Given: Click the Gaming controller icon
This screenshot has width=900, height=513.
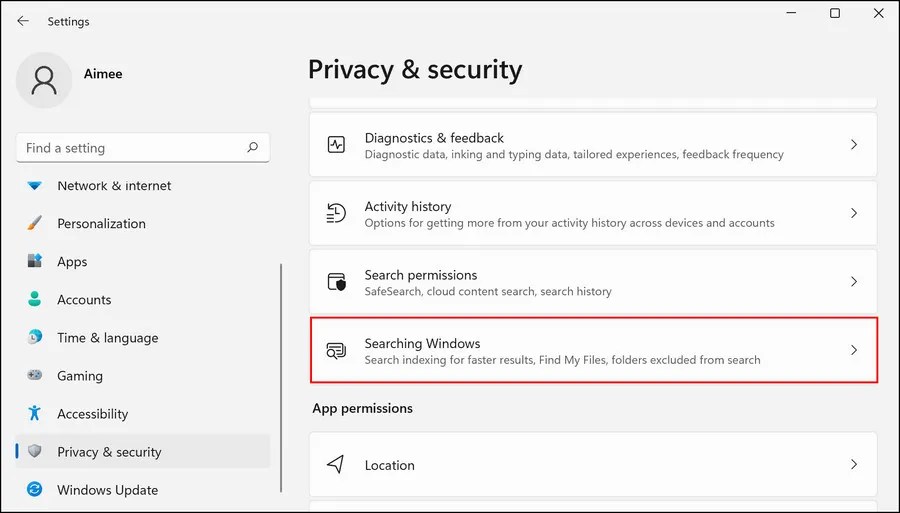Looking at the screenshot, I should pyautogui.click(x=34, y=375).
